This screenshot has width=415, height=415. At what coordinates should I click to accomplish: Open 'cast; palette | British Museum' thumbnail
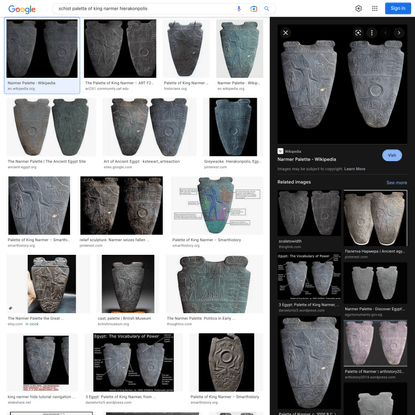pos(128,284)
